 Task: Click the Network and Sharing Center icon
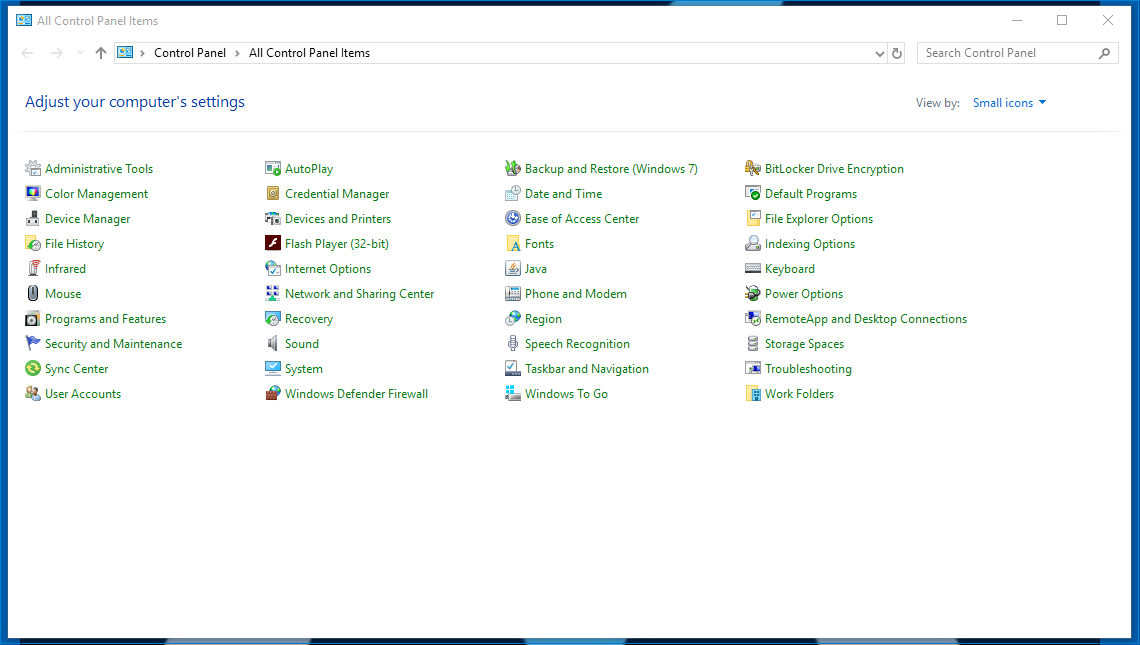(273, 294)
